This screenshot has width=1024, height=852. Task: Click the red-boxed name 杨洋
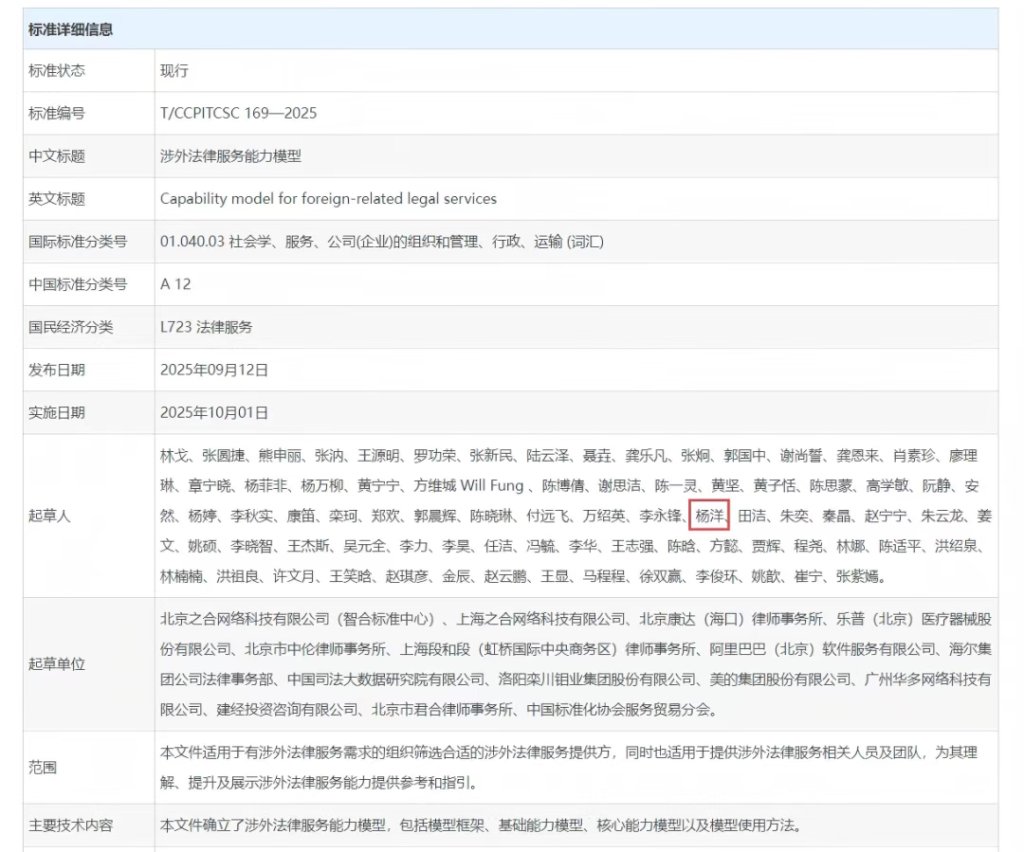click(709, 516)
